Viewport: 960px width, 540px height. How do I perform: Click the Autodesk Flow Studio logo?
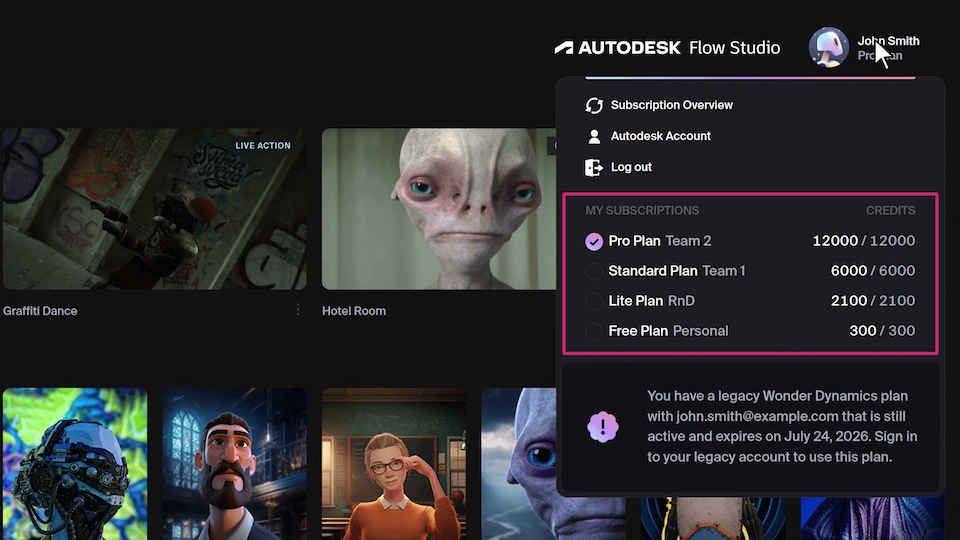667,48
